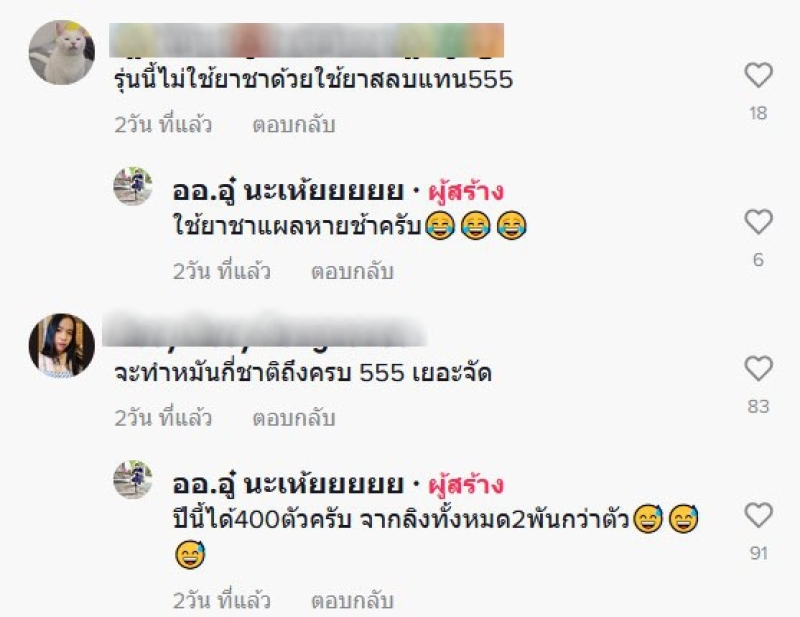Reply to creator's comment about 400ตัว

pos(352,600)
